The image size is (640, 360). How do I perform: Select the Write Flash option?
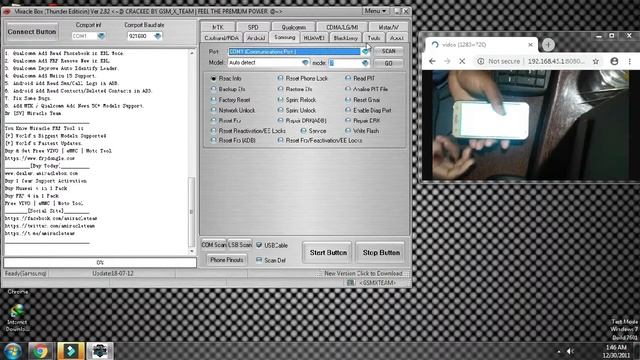362,131
